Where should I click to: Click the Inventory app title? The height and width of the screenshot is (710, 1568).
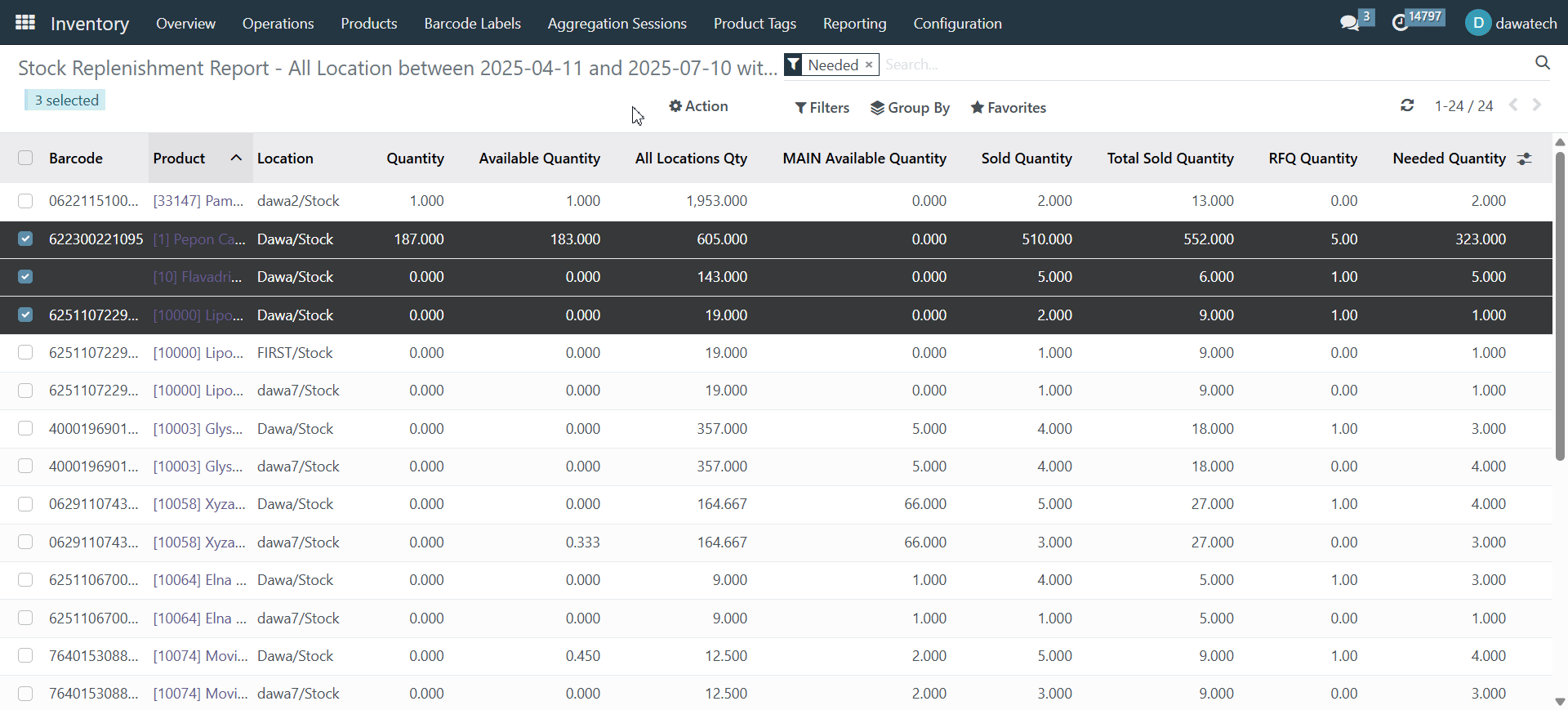click(x=90, y=24)
